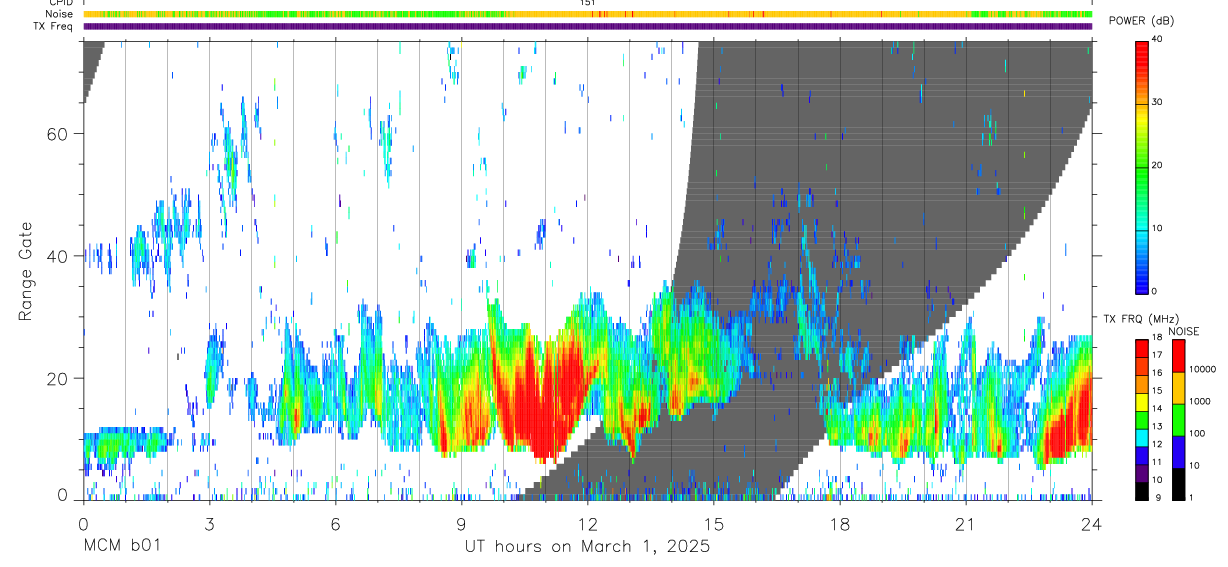
Task: Click the 3 tick on the UT hours axis
Action: point(209,523)
